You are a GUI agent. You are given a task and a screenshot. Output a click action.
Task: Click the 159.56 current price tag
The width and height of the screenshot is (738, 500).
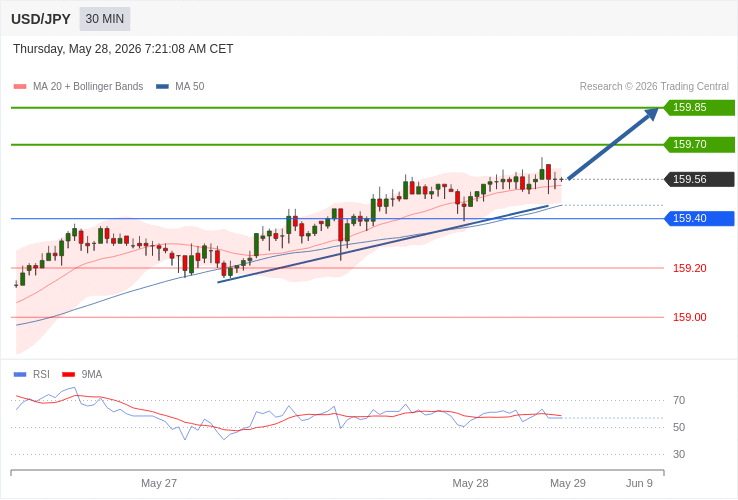coord(699,179)
